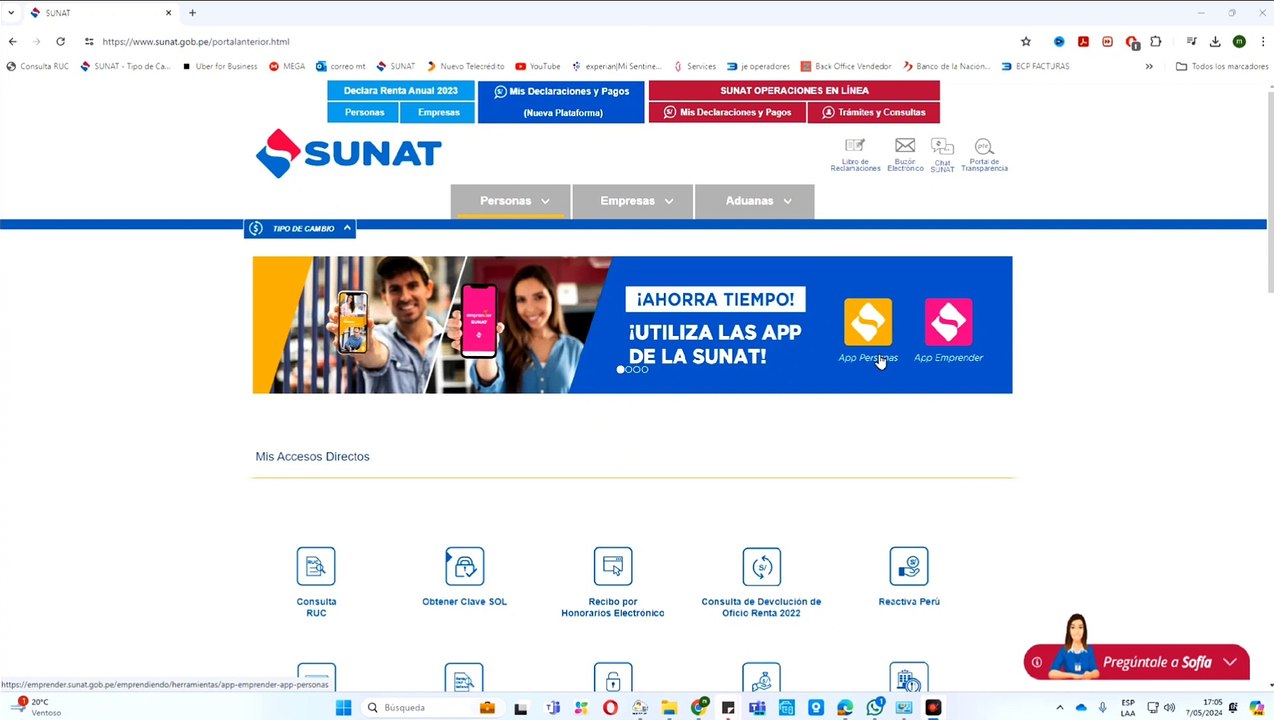Open the tab search dropdown arrow
1274x720 pixels.
(x=11, y=13)
